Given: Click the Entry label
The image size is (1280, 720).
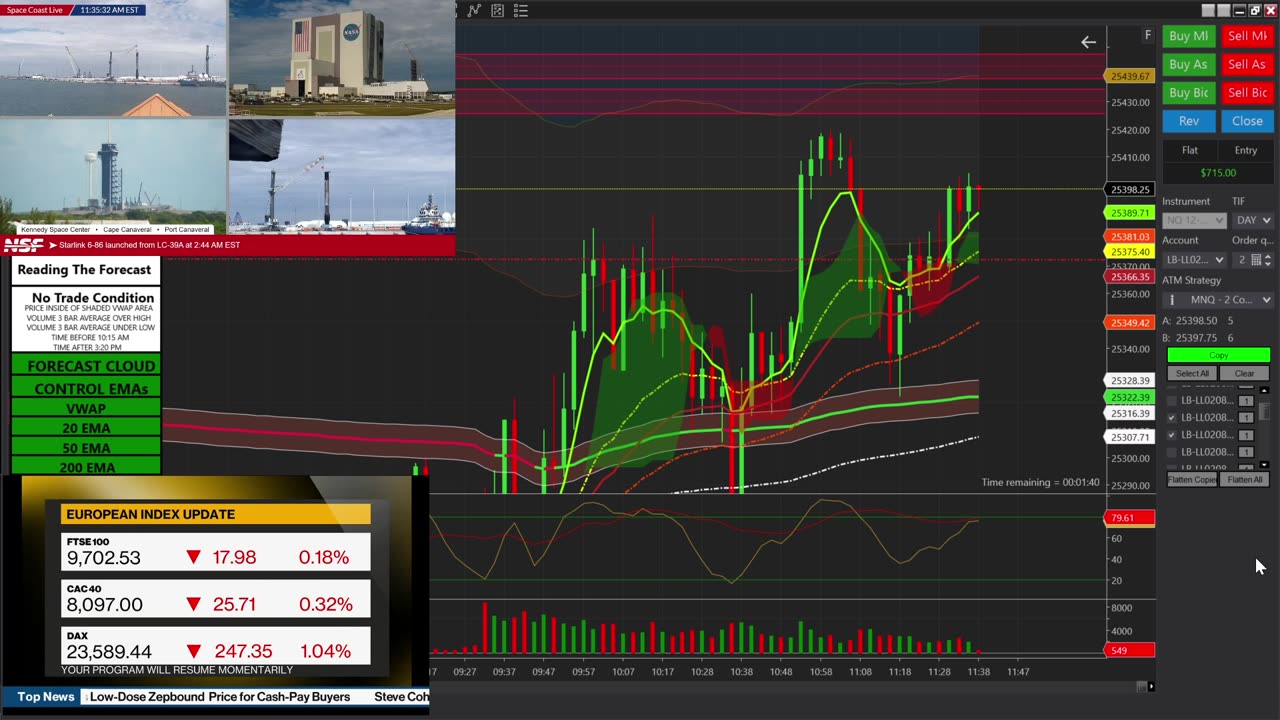Looking at the screenshot, I should [1246, 150].
